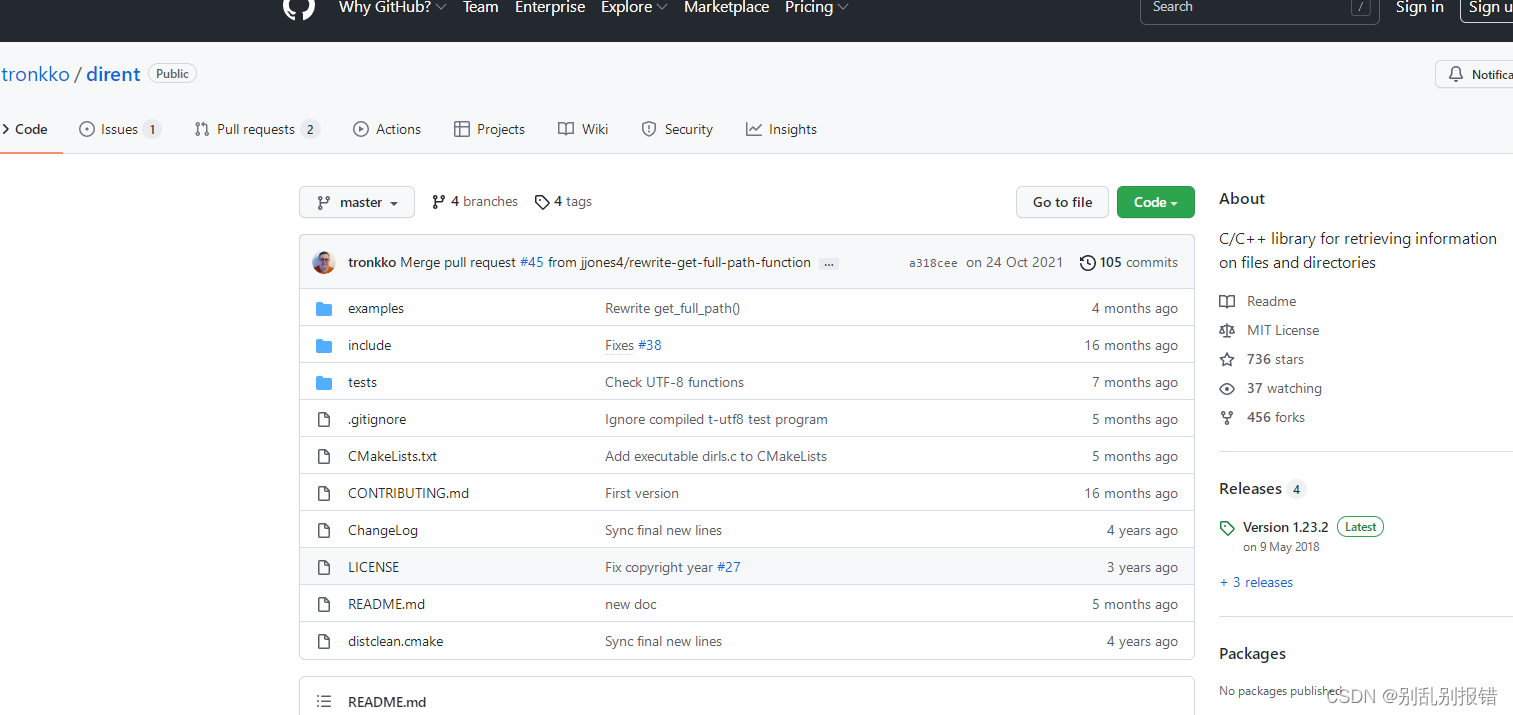The height and width of the screenshot is (715, 1513).
Task: Switch to the Insights tab
Action: point(781,129)
